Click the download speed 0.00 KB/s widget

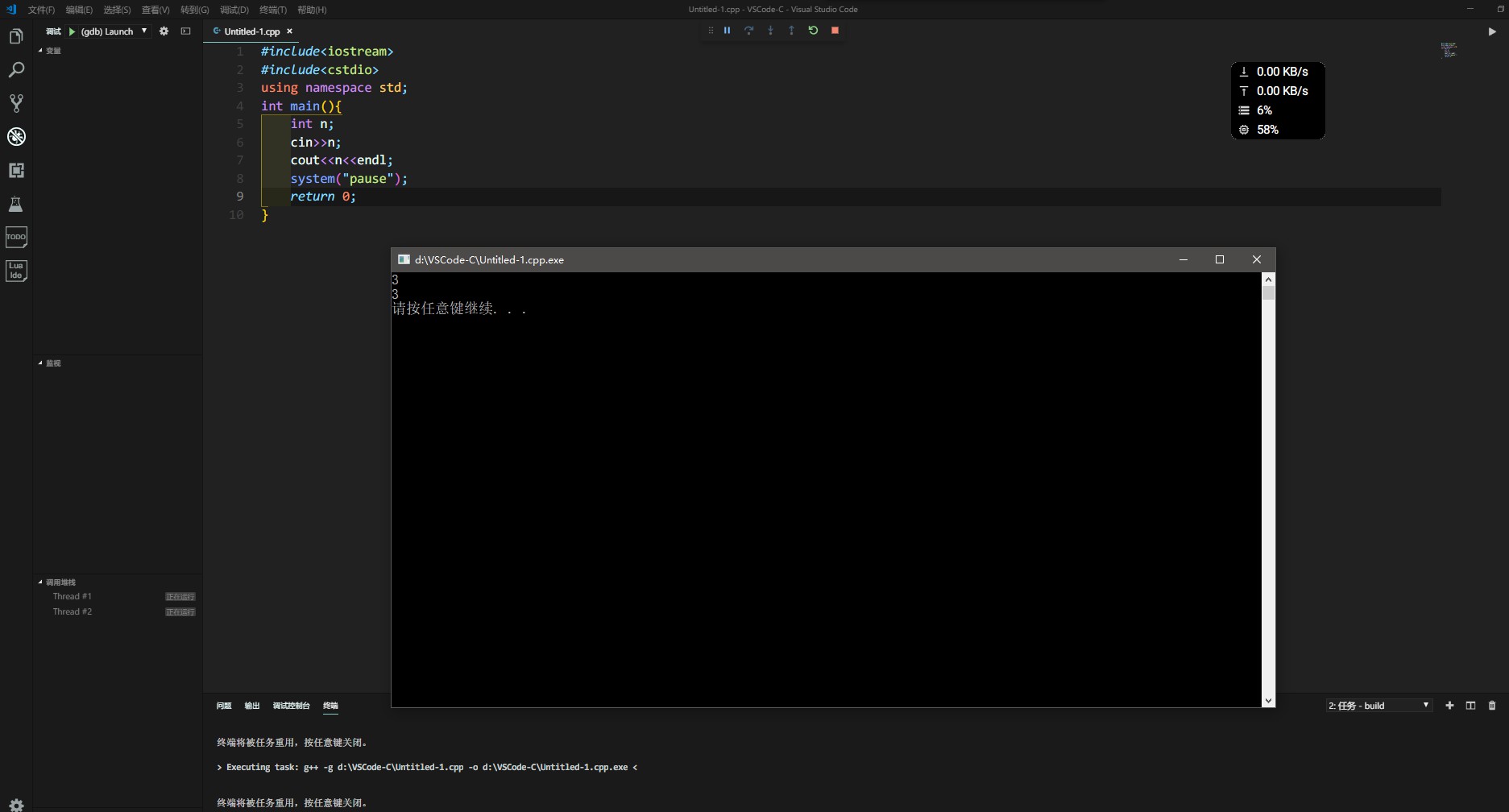tap(1273, 72)
